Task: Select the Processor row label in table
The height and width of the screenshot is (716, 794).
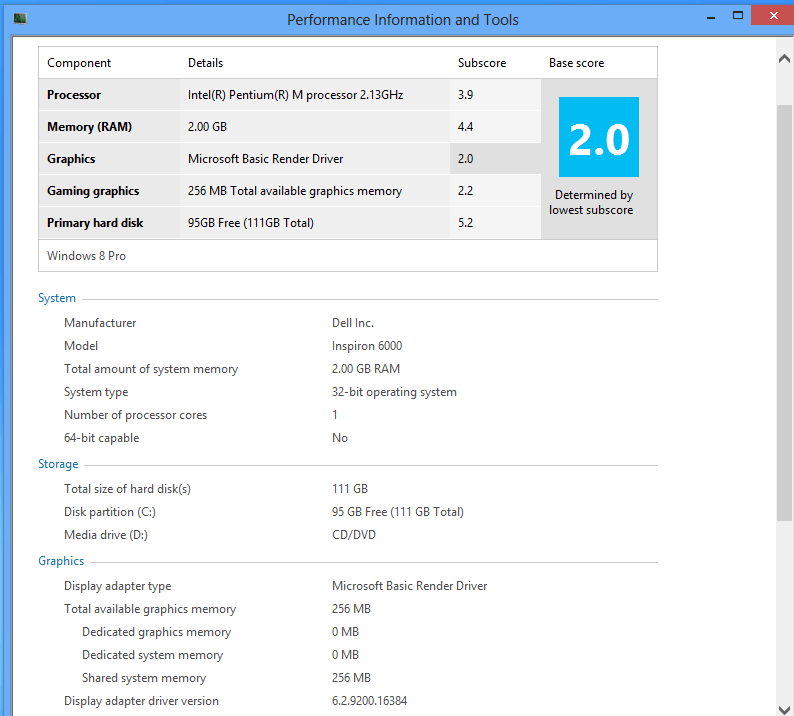Action: tap(74, 95)
